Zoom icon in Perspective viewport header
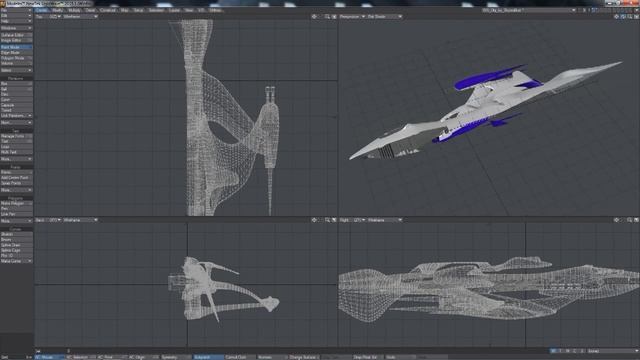 coord(629,17)
